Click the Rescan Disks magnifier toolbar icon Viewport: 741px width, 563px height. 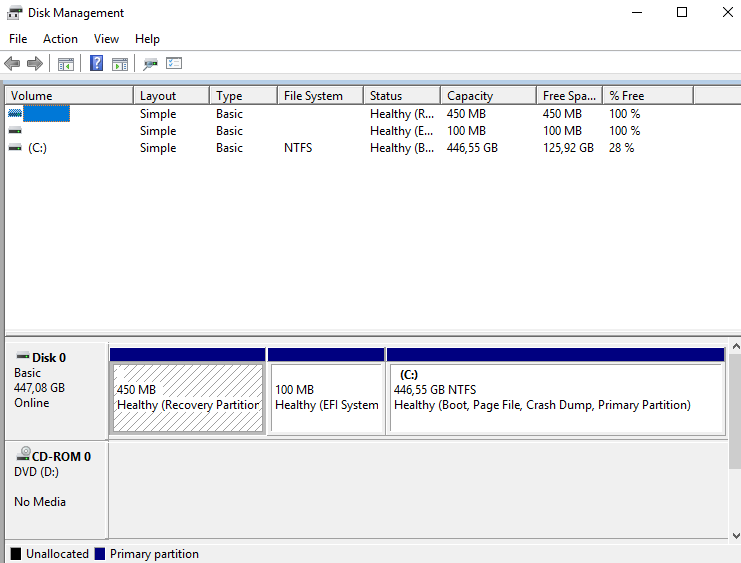click(150, 64)
